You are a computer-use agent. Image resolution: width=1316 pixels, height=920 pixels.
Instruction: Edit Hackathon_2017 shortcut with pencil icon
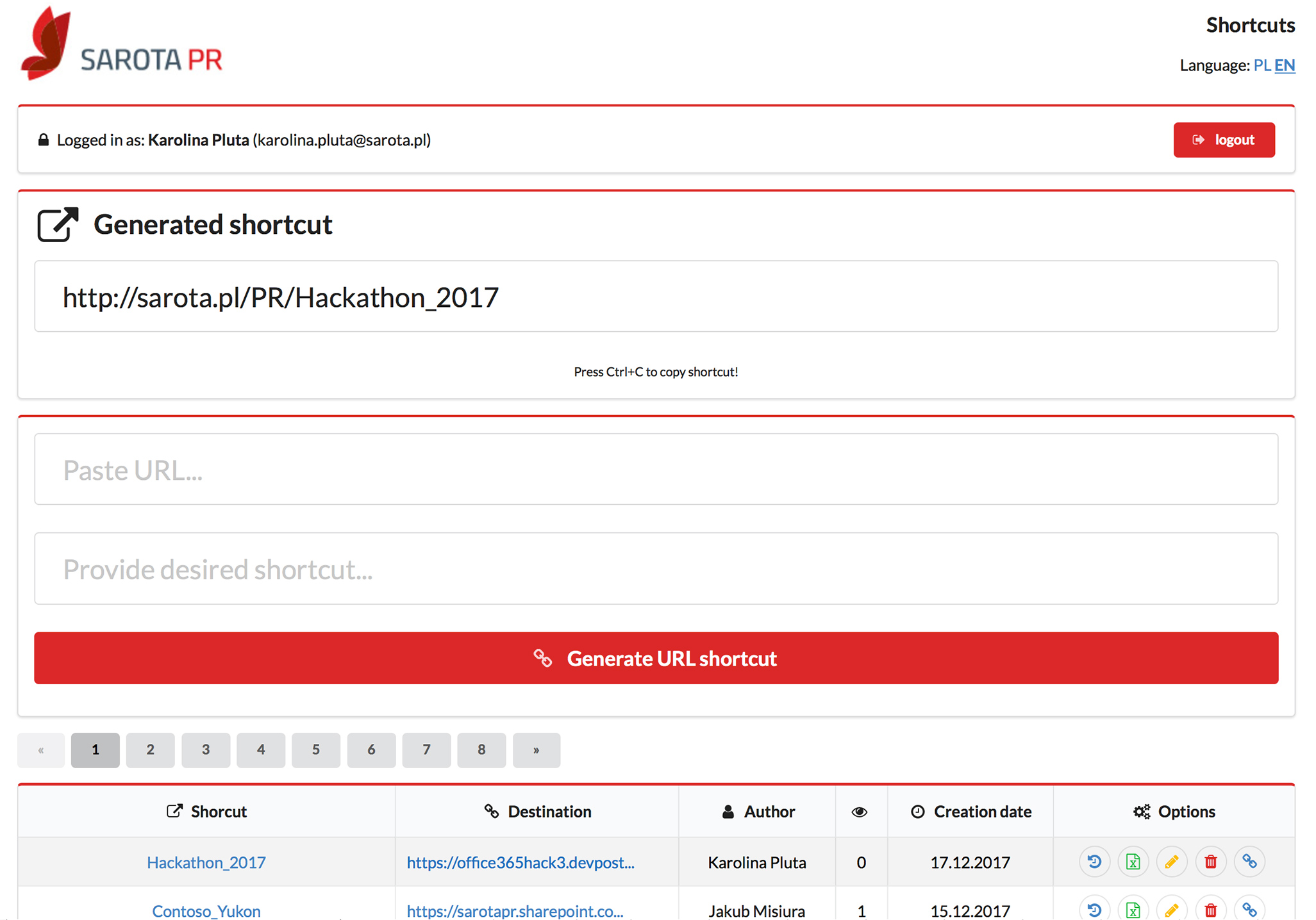pos(1172,862)
